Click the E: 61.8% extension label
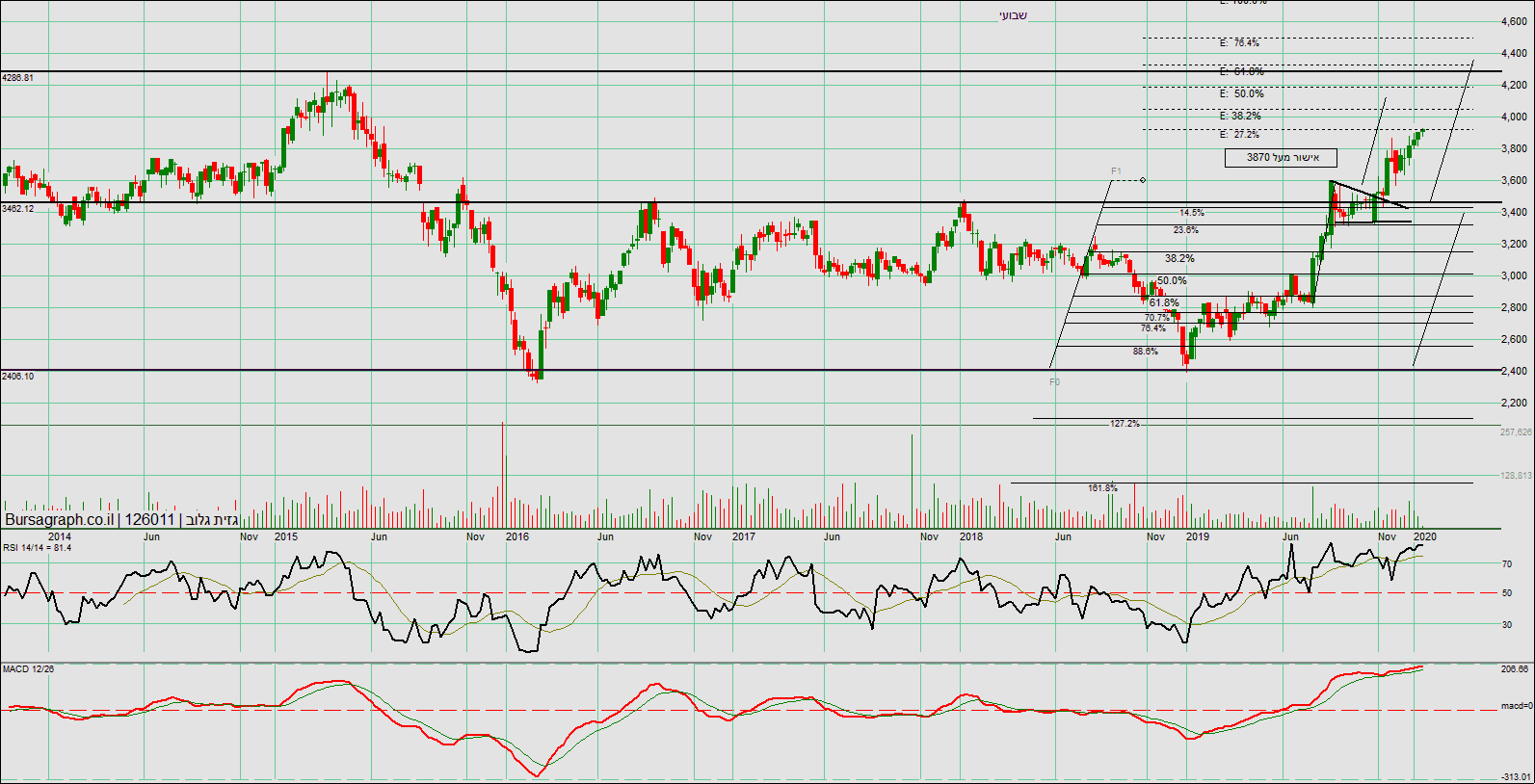The width and height of the screenshot is (1535, 784). point(1242,71)
